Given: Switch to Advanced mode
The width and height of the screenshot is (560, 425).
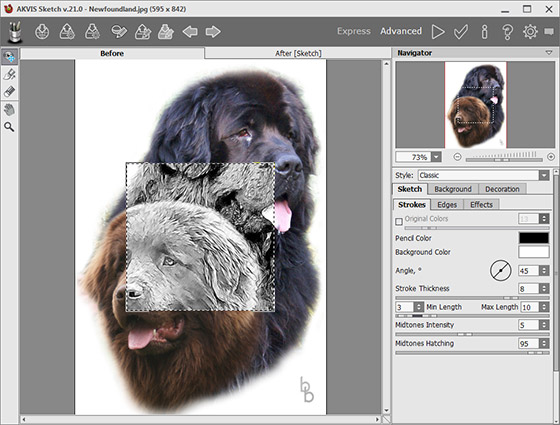Looking at the screenshot, I should tap(401, 31).
